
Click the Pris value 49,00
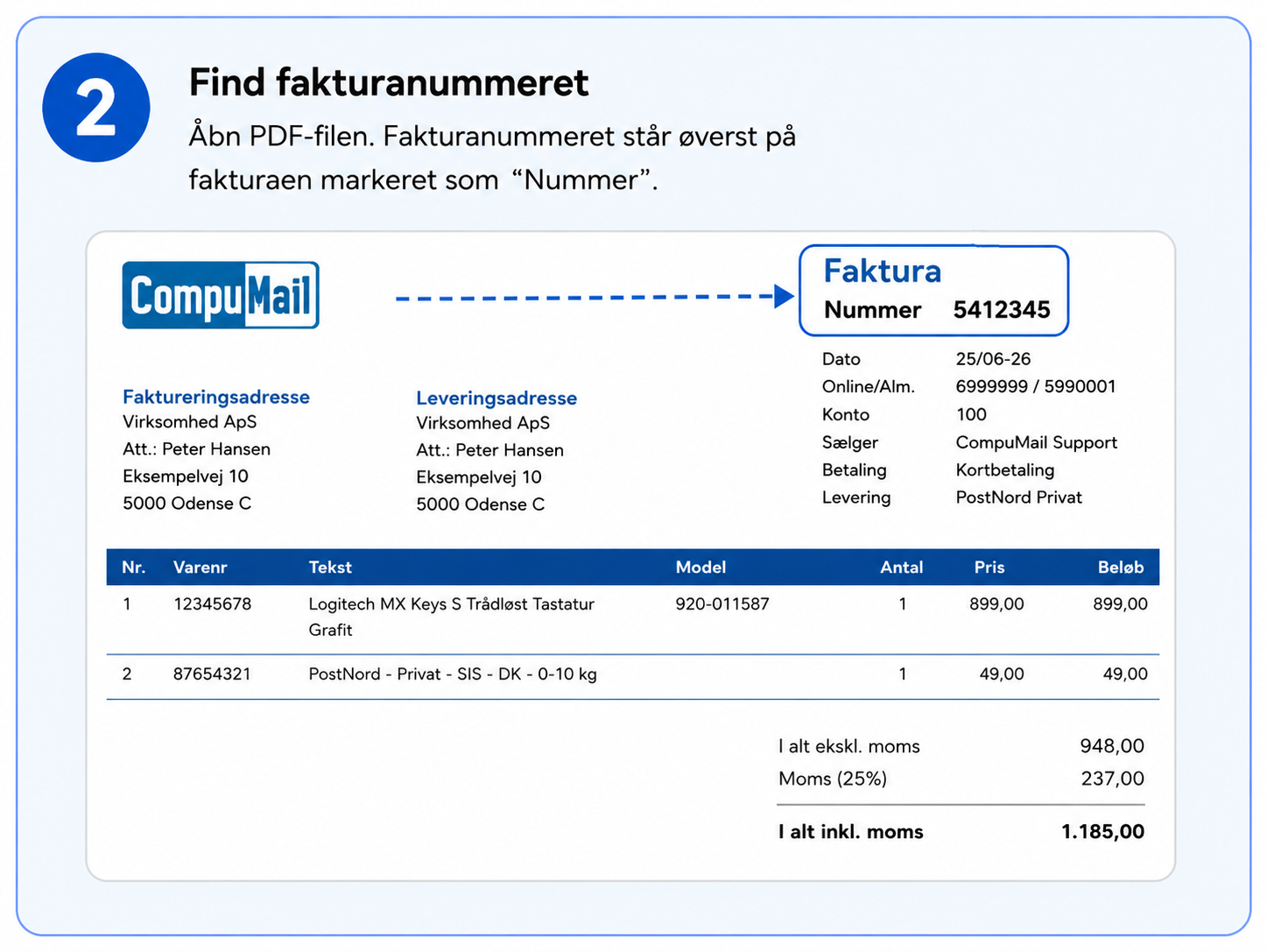(1002, 674)
